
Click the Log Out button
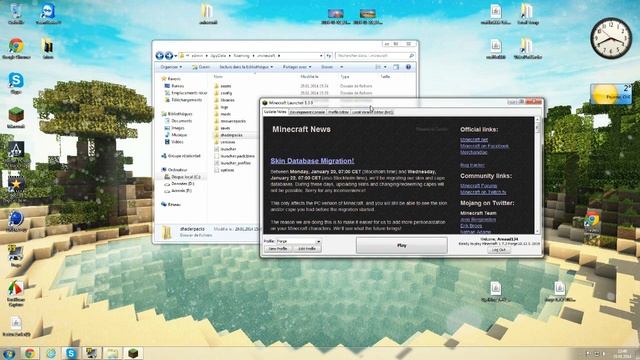(x=499, y=250)
